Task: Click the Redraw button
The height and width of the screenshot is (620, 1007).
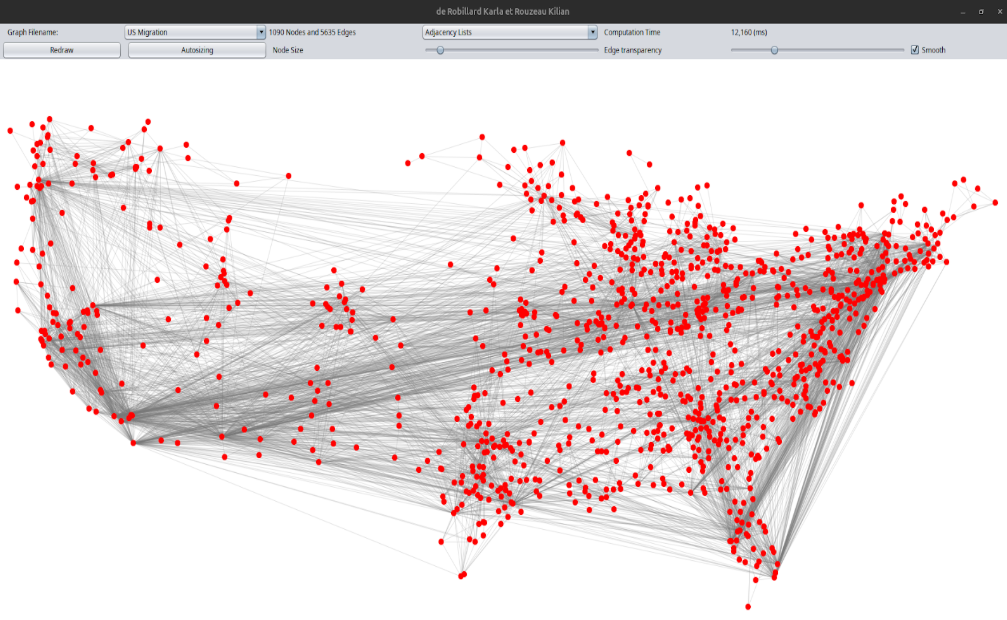Action: (x=62, y=50)
